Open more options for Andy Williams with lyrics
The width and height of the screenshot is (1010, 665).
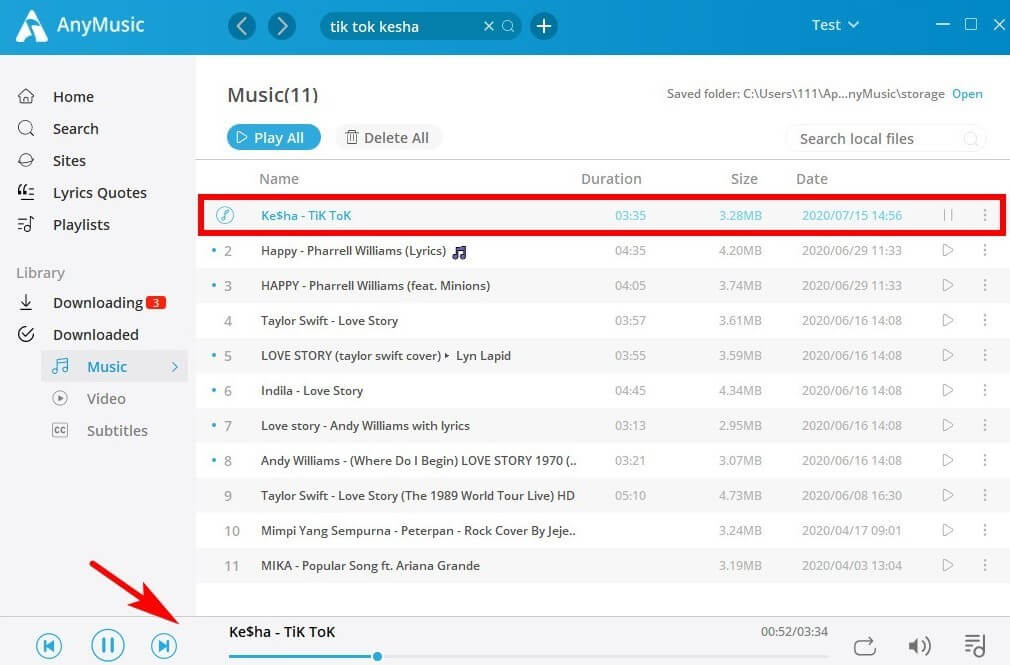(x=985, y=425)
